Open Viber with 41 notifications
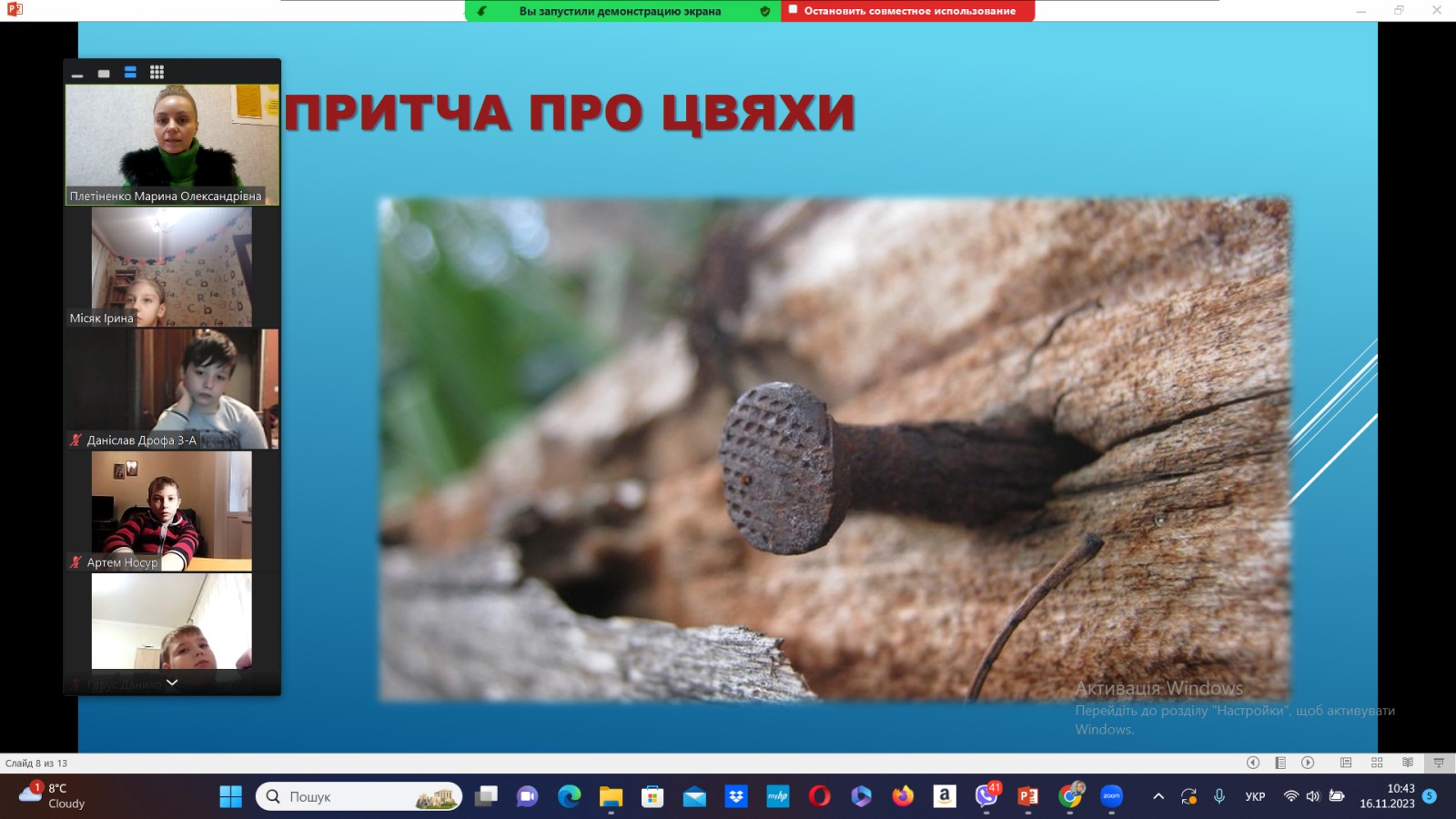The height and width of the screenshot is (819, 1456). coord(986,796)
